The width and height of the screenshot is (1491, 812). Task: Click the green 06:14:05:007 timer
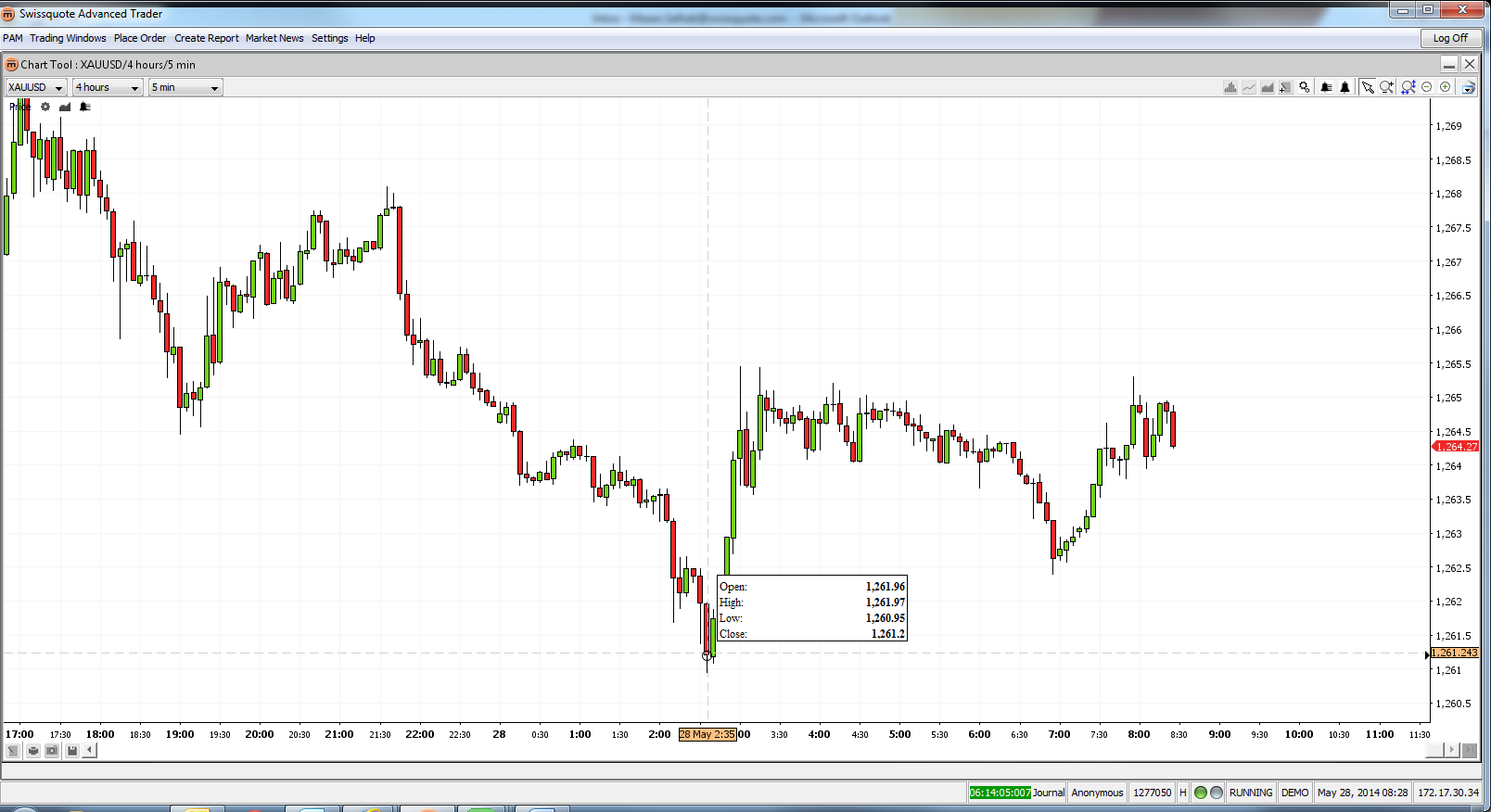[x=1000, y=793]
